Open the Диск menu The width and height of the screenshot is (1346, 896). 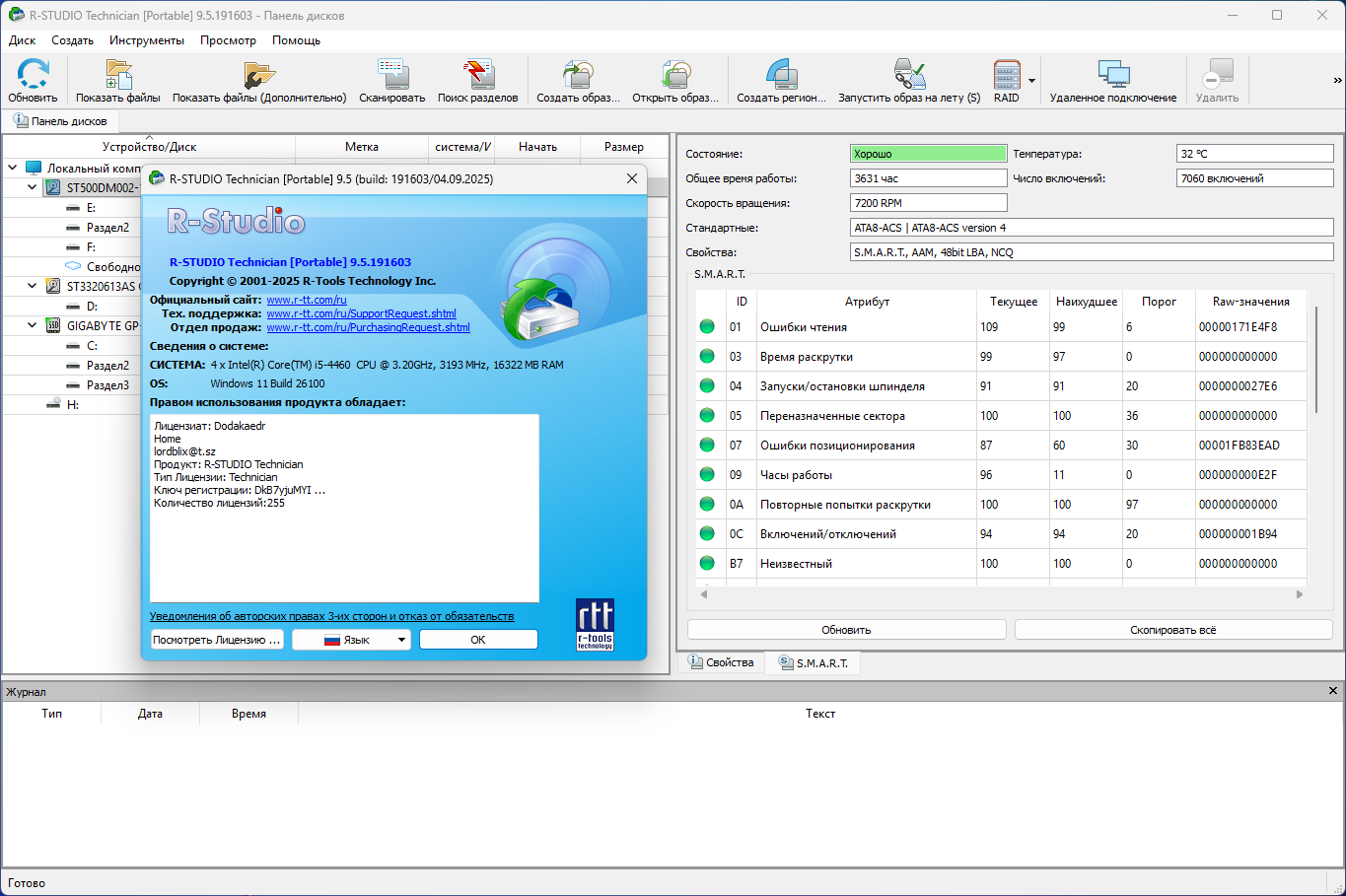pos(22,40)
